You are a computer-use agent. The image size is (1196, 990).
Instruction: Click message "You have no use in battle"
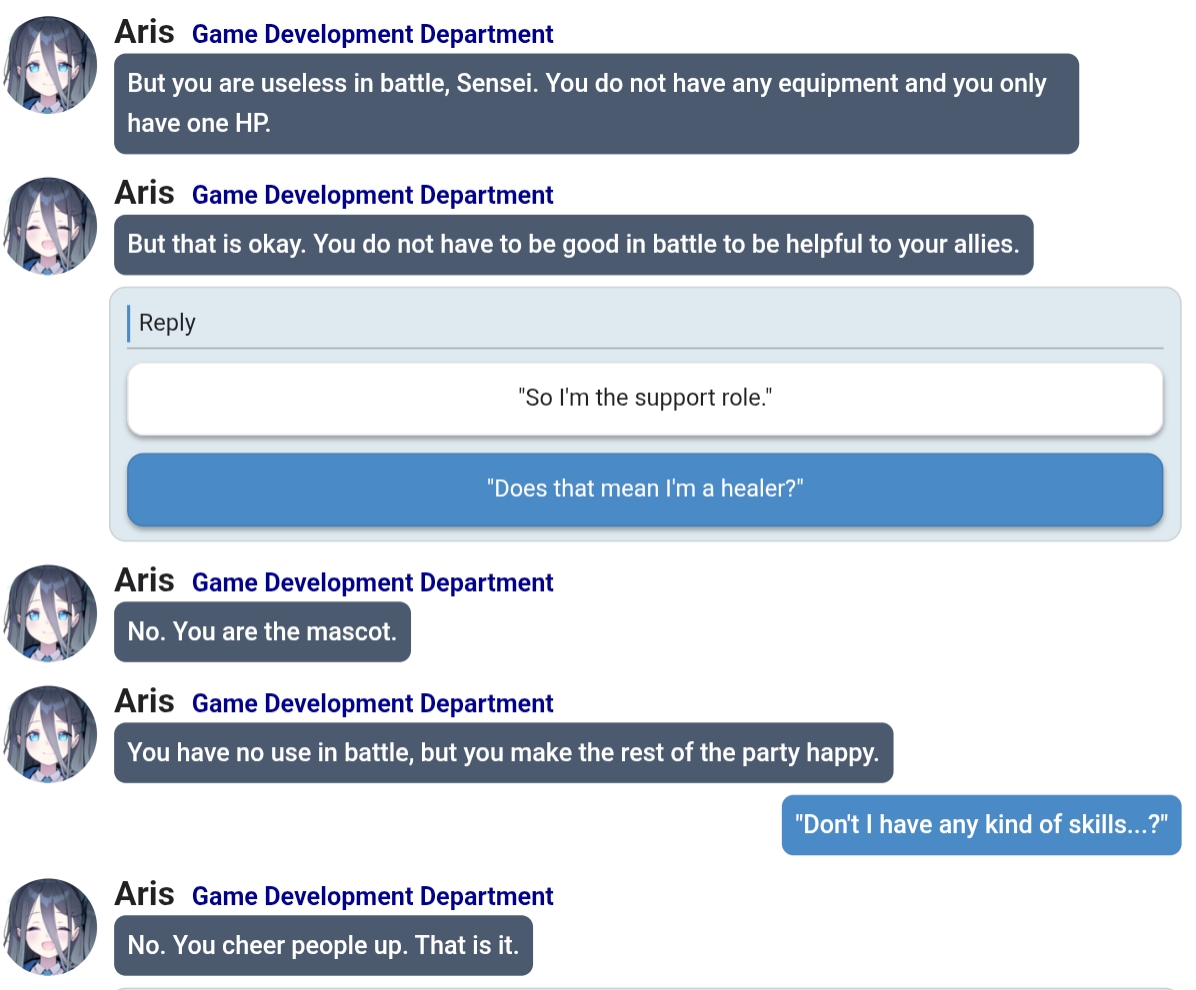[x=503, y=753]
